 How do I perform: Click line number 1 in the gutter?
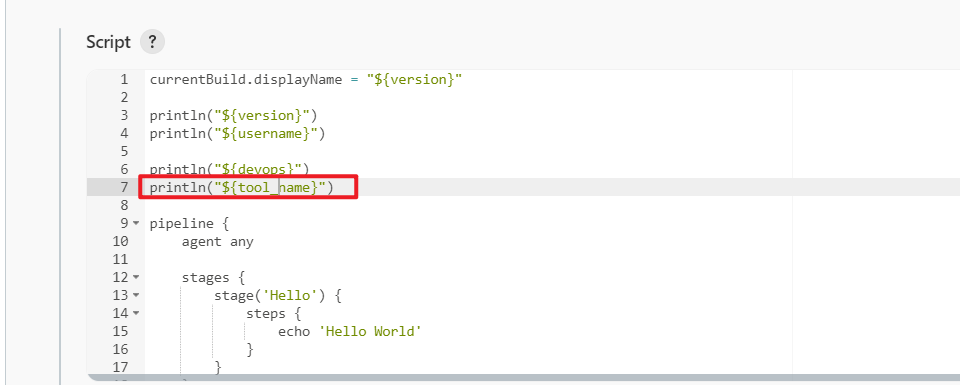click(x=124, y=80)
